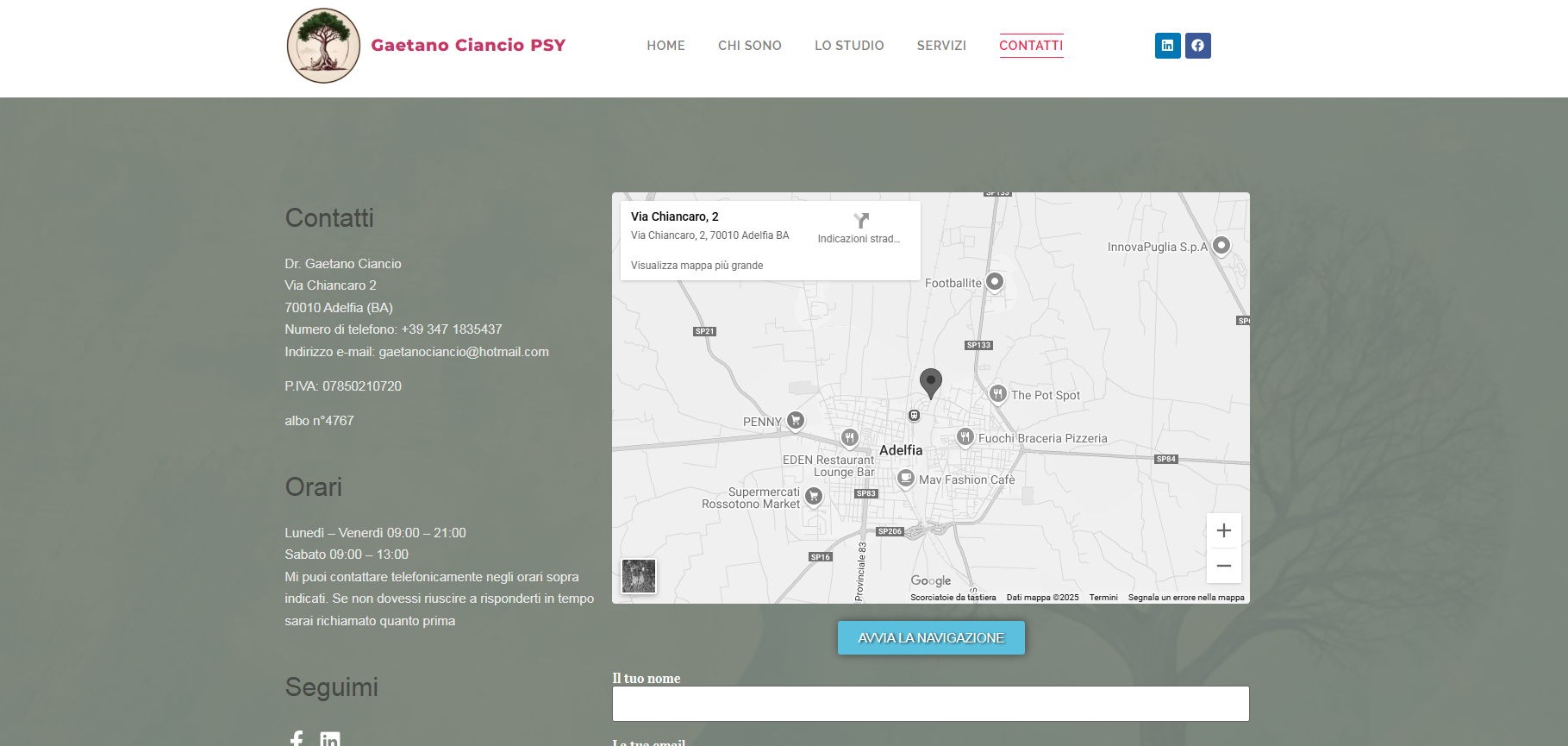Select the CONTATTI menu item
Viewport: 1568px width, 746px height.
point(1031,46)
